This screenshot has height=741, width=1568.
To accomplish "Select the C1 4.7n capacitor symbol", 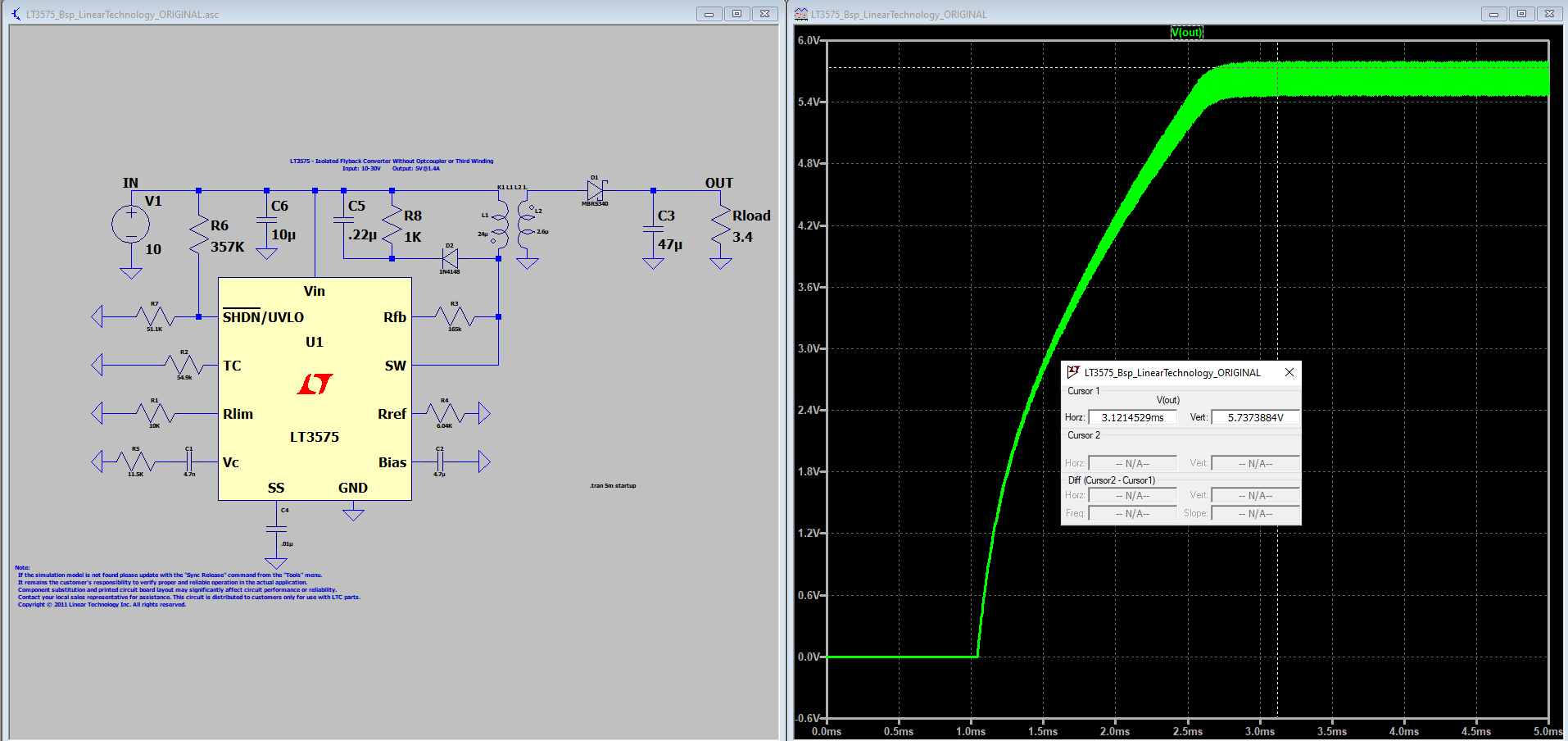I will (x=188, y=461).
